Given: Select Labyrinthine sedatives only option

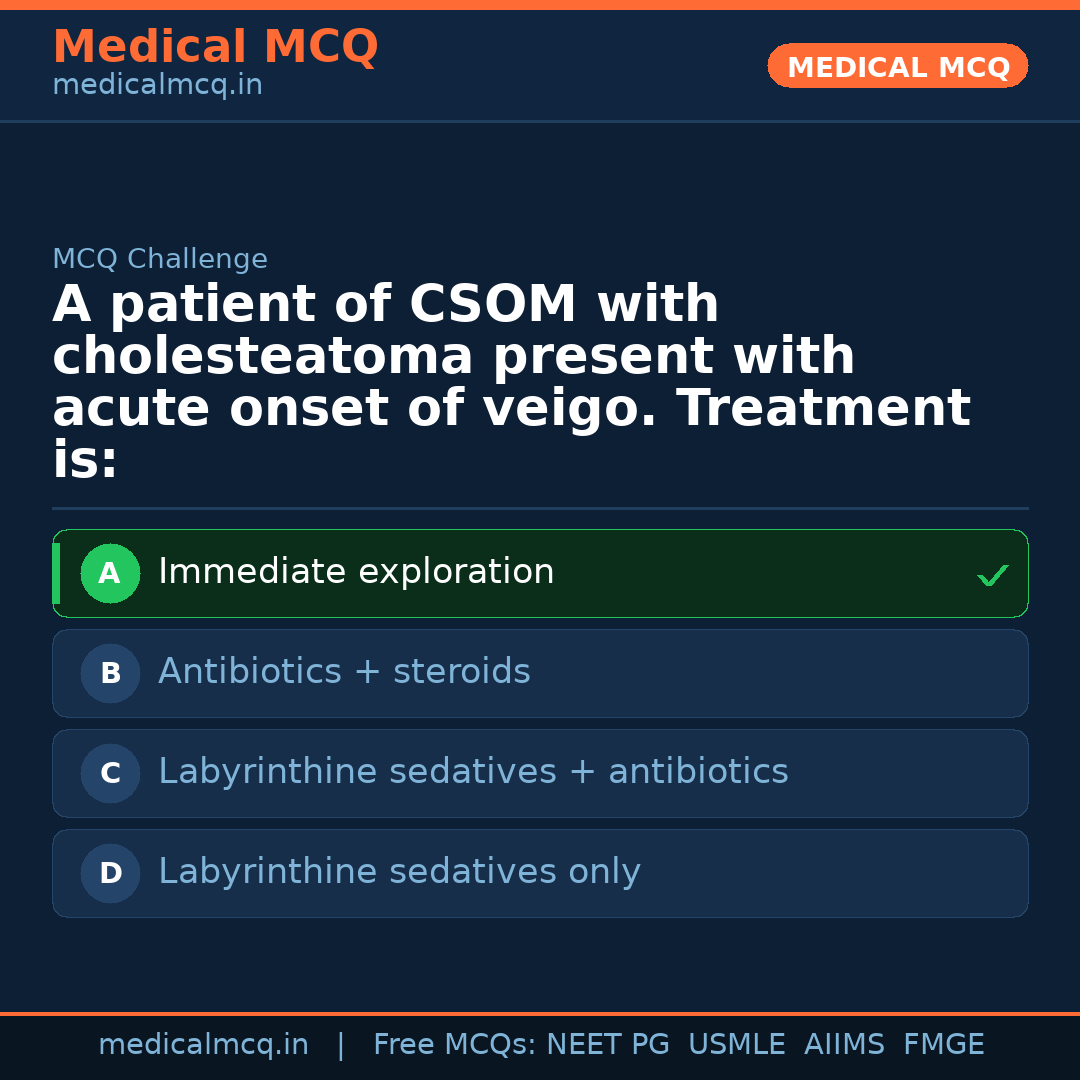Looking at the screenshot, I should coord(399,872).
